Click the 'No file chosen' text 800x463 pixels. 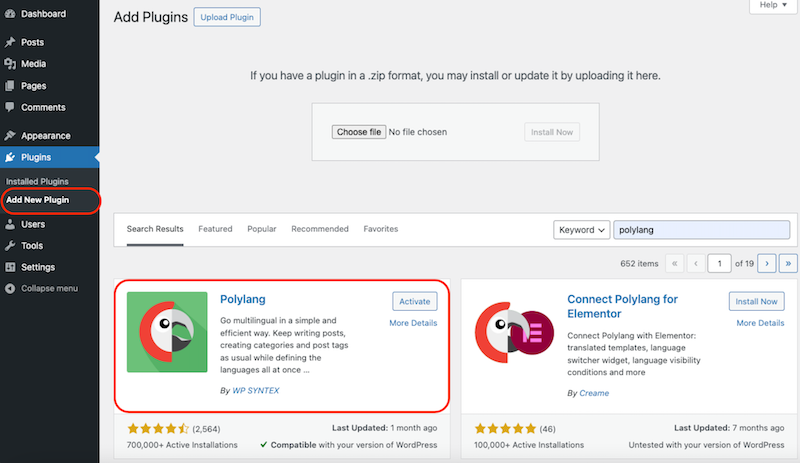[418, 132]
